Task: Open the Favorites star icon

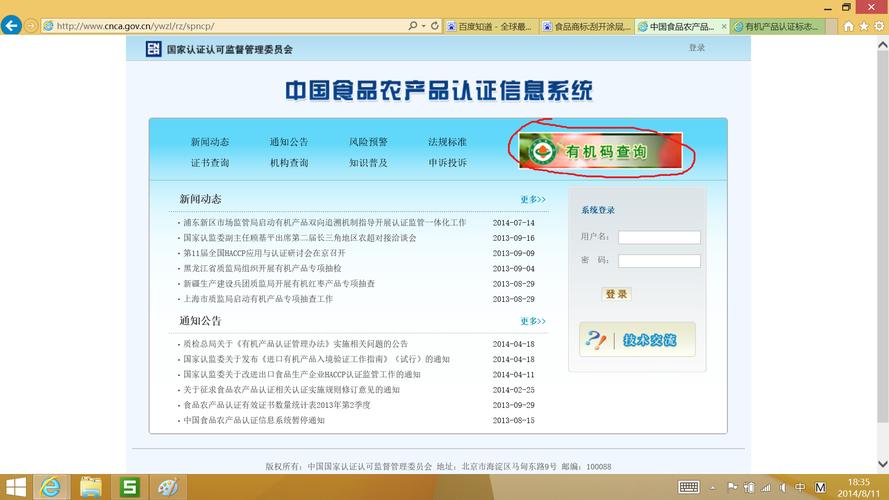Action: coord(863,27)
